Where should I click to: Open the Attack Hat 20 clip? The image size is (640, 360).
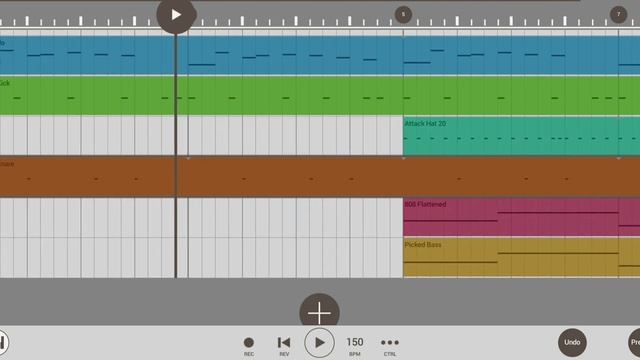click(521, 136)
